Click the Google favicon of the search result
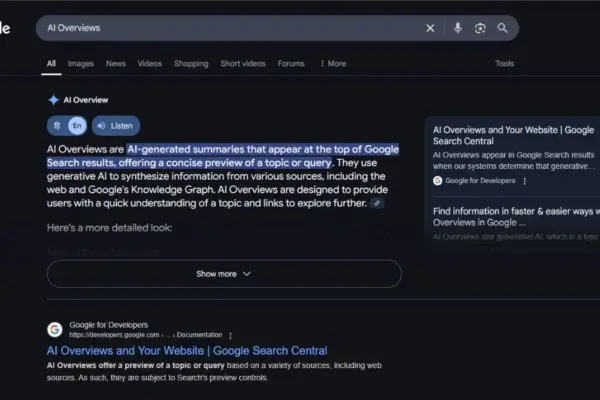The width and height of the screenshot is (600, 400). pyautogui.click(x=55, y=329)
